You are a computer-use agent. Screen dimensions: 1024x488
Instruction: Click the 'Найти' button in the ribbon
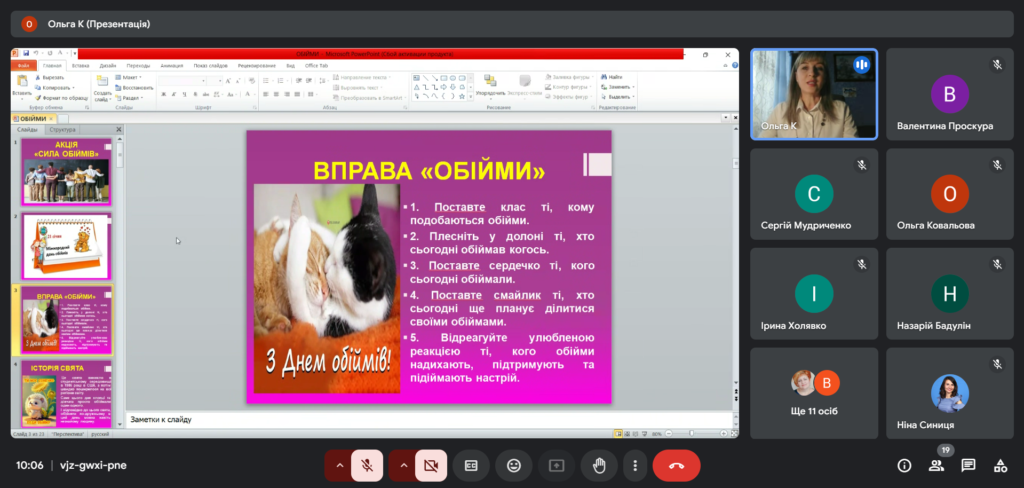tap(615, 76)
